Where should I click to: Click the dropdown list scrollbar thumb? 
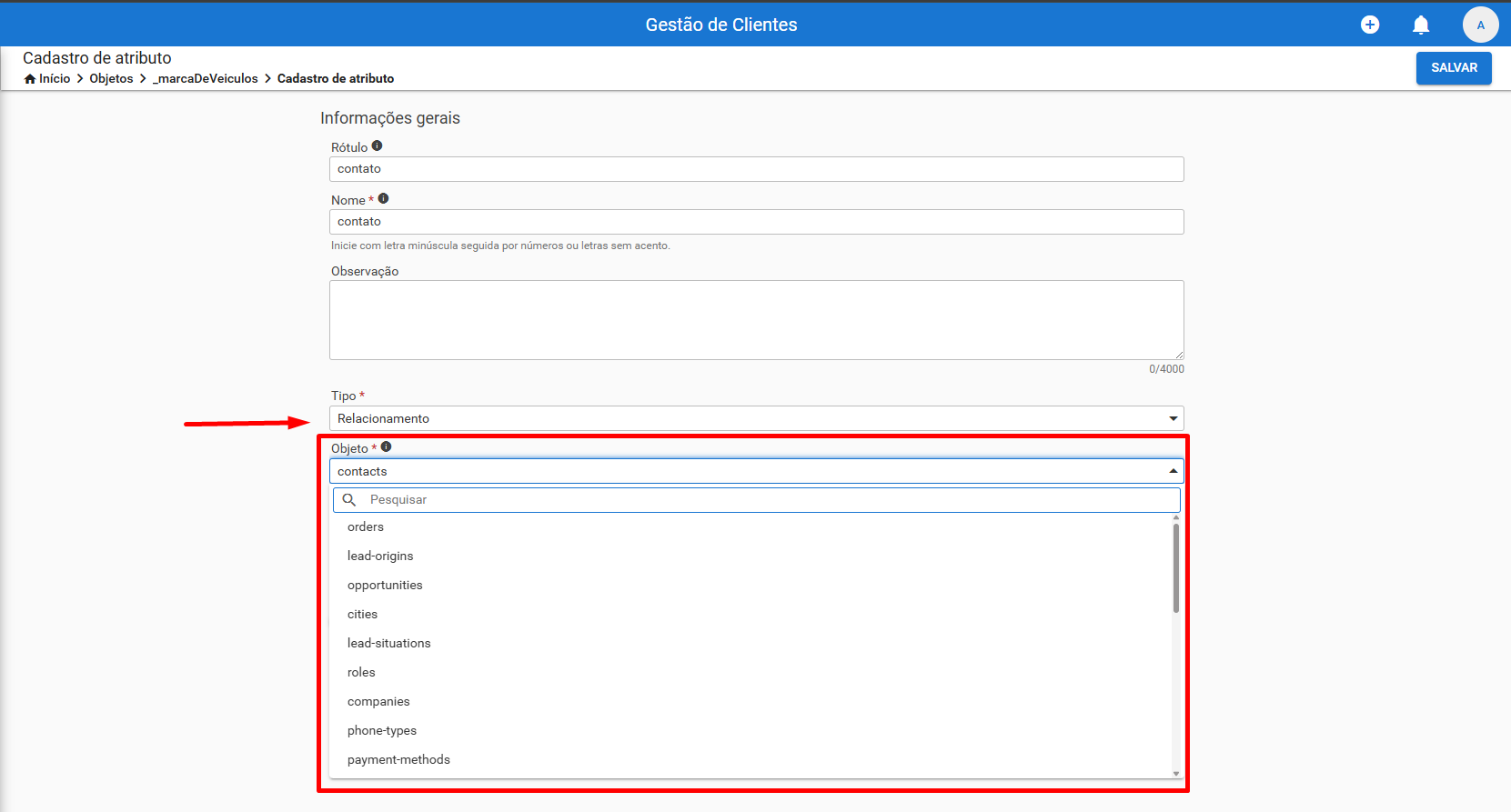(1176, 567)
